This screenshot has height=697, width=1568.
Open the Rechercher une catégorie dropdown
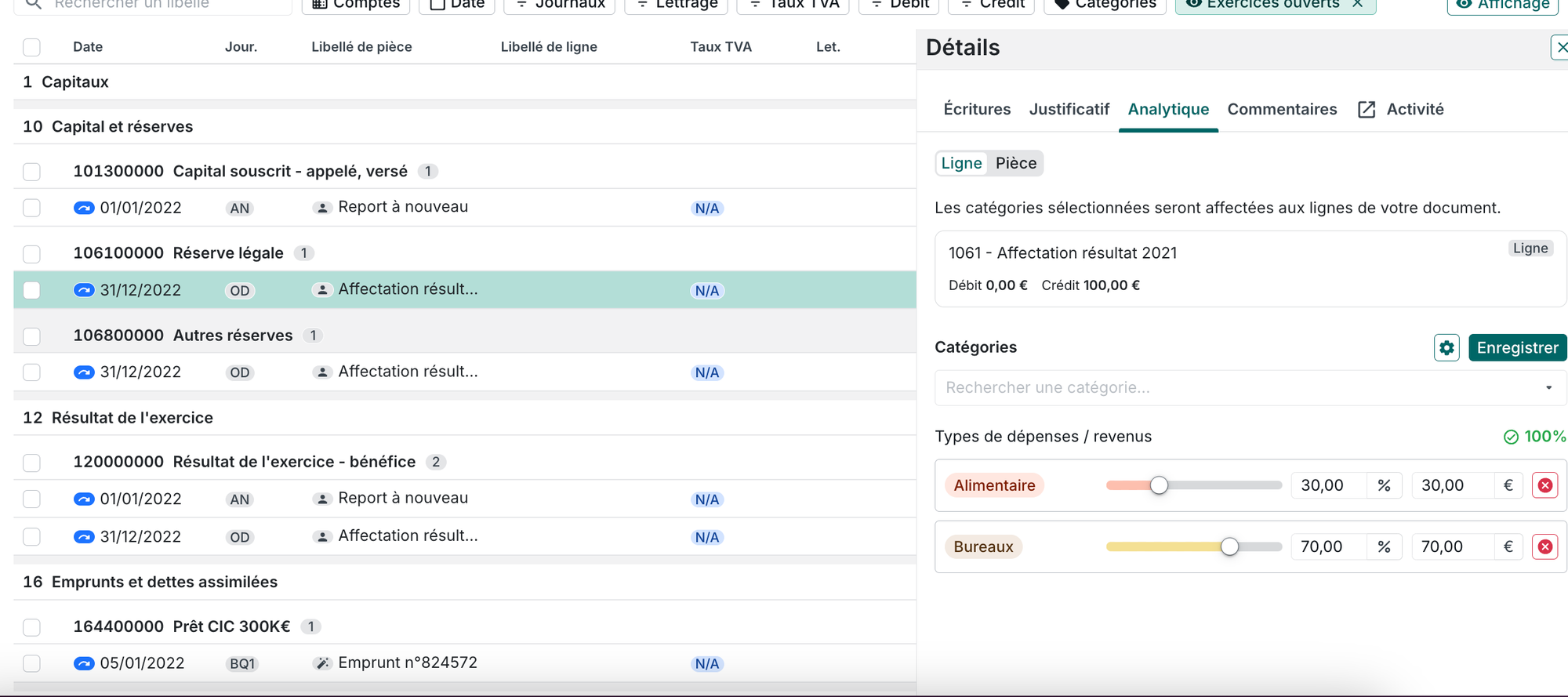1244,388
